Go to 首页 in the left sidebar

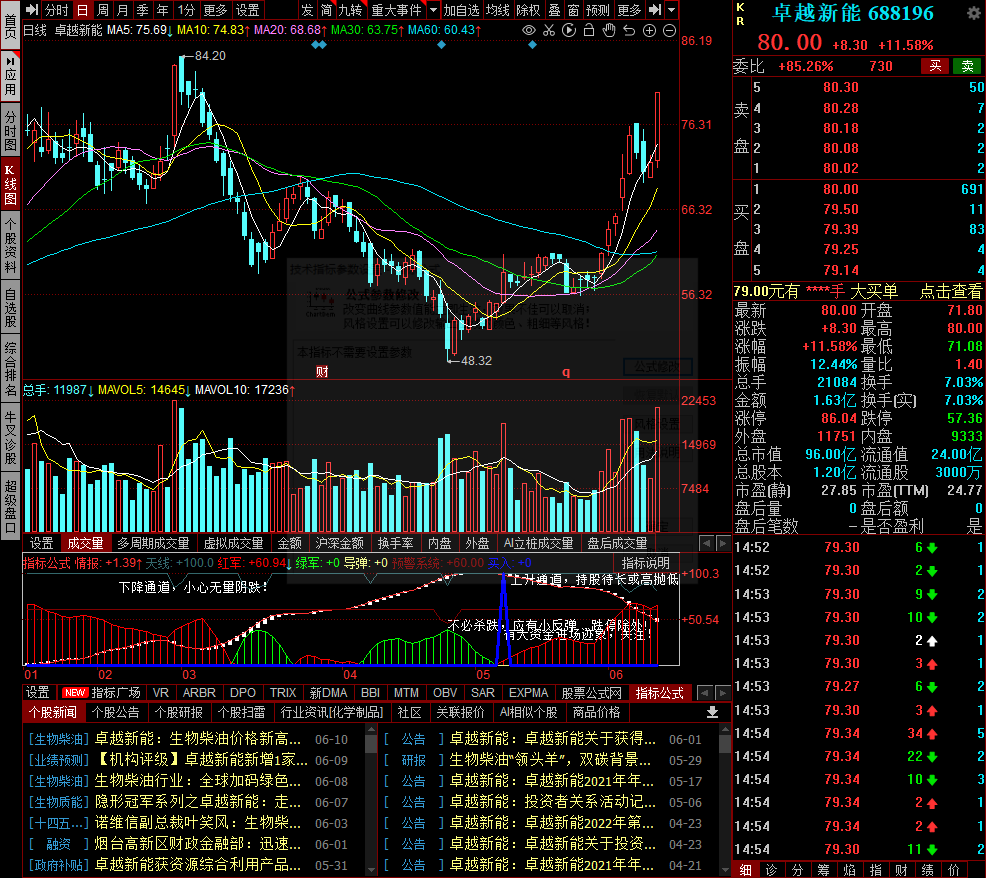point(10,26)
